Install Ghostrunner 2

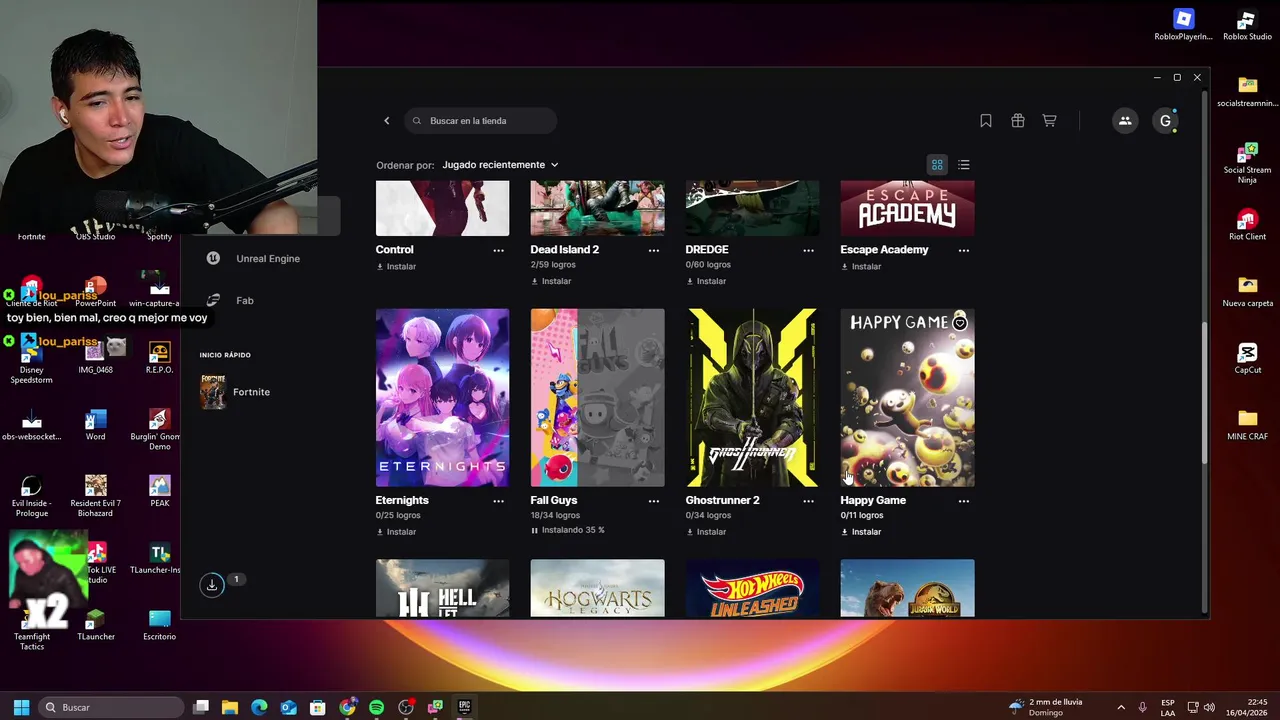[706, 532]
